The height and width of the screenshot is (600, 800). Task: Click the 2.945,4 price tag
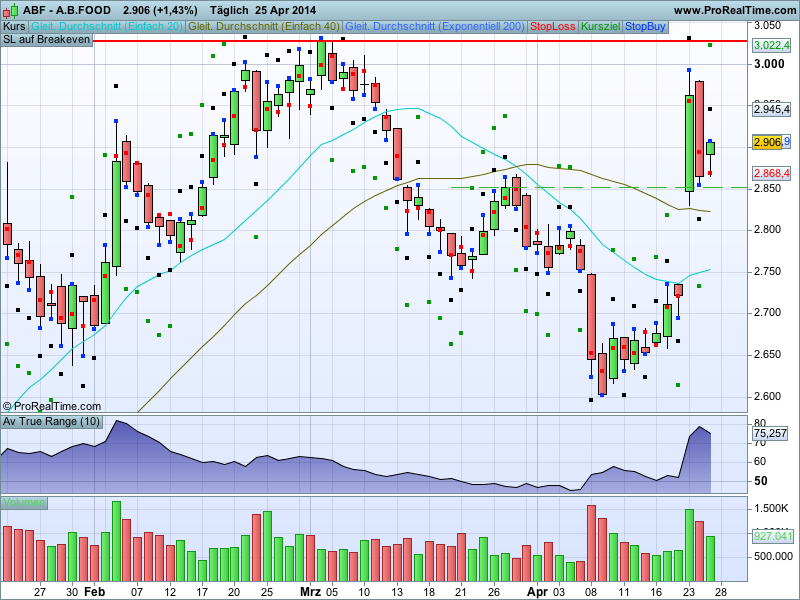coord(771,109)
